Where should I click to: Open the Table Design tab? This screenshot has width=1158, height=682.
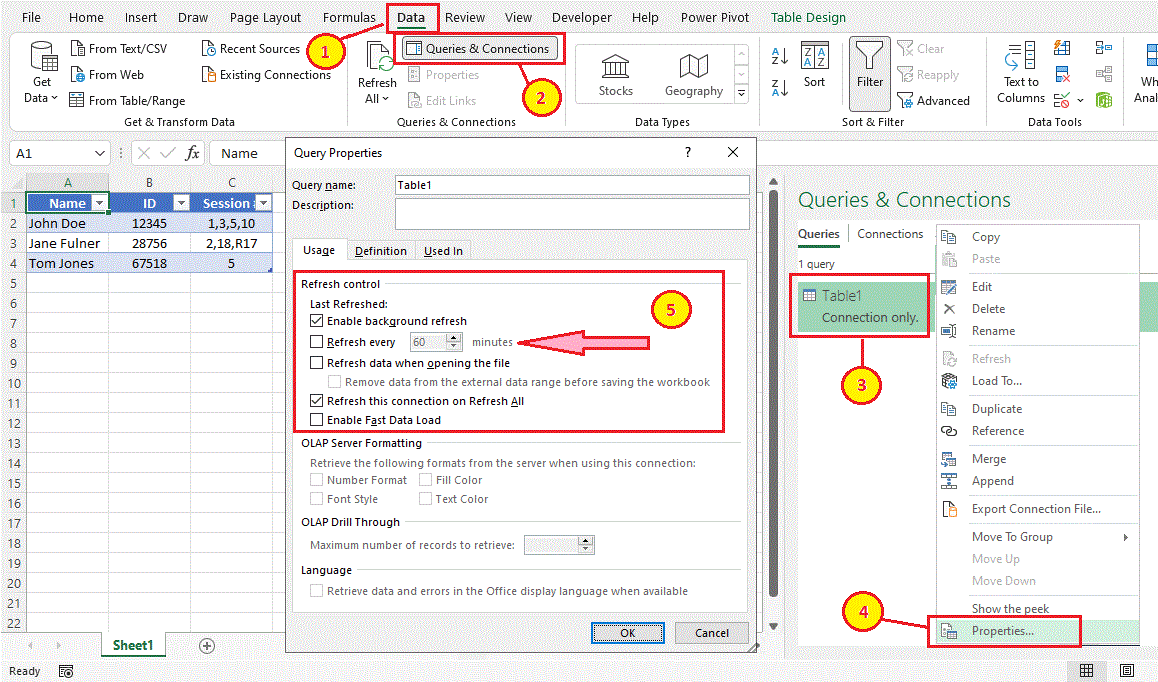pos(808,17)
